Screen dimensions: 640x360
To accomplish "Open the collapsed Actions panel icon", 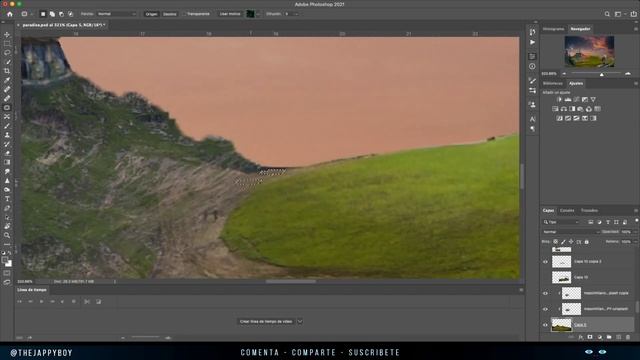I will [532, 42].
